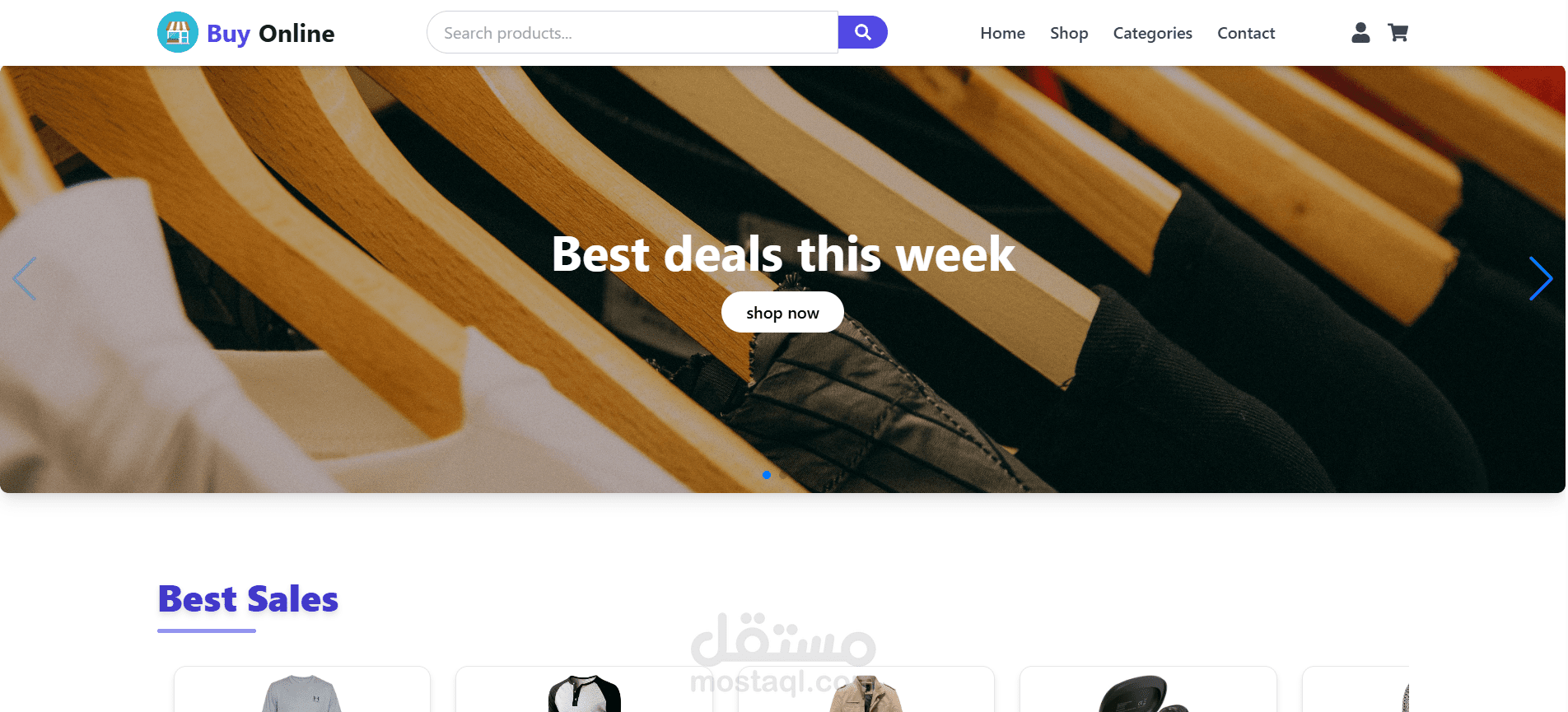The image size is (1568, 712).
Task: Go to previous slide with left arrow
Action: [24, 278]
